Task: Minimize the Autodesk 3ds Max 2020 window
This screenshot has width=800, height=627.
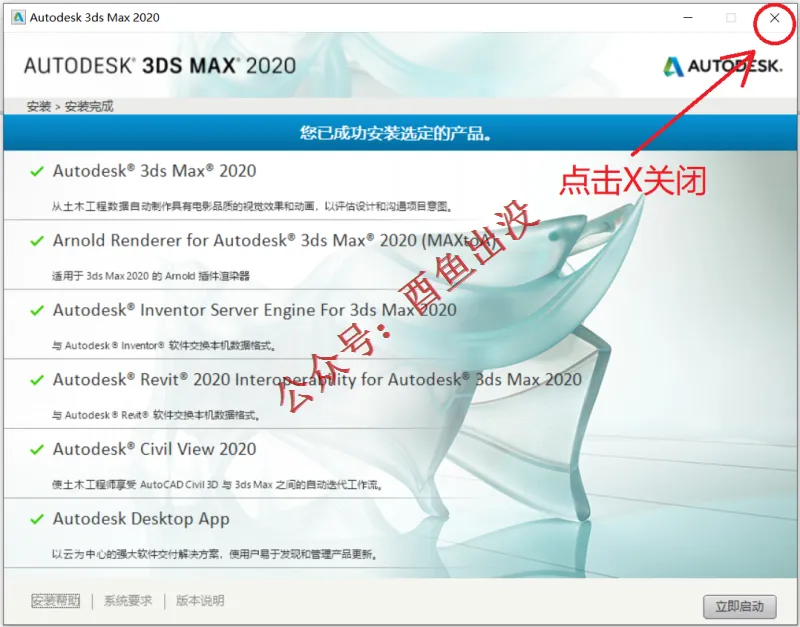Action: 688,18
